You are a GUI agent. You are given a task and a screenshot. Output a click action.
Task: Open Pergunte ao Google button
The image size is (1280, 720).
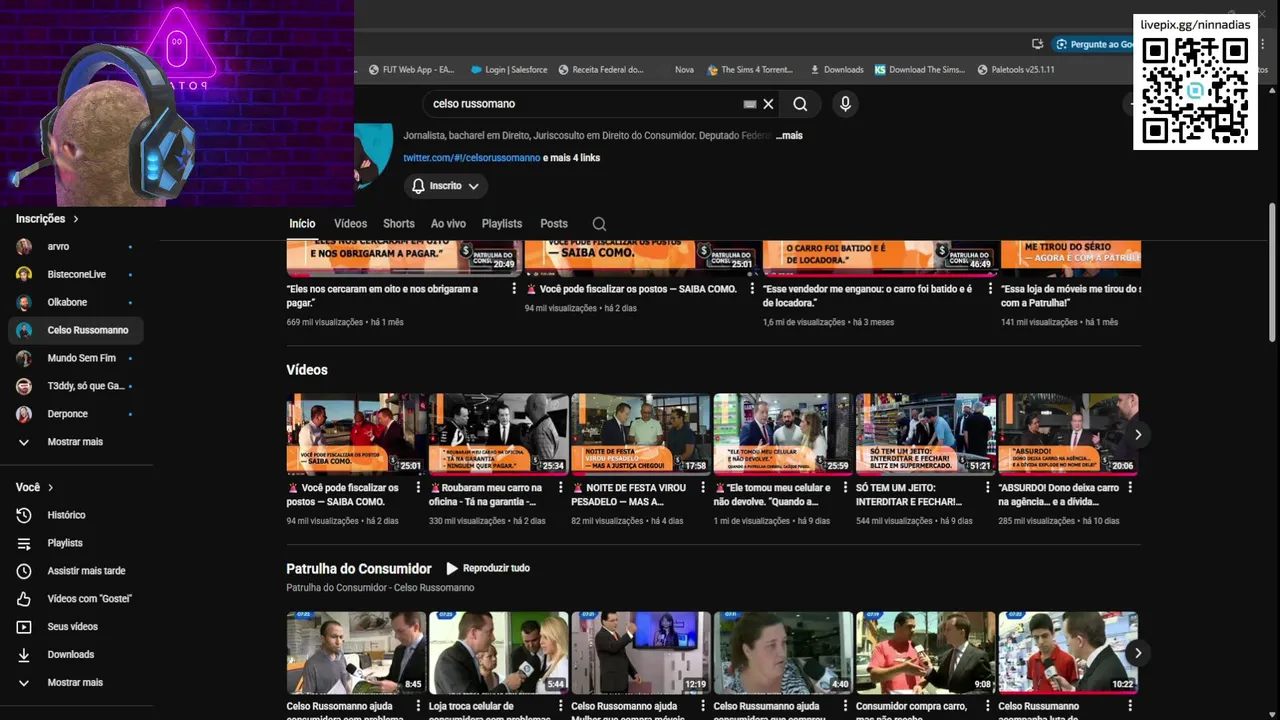[x=1094, y=44]
